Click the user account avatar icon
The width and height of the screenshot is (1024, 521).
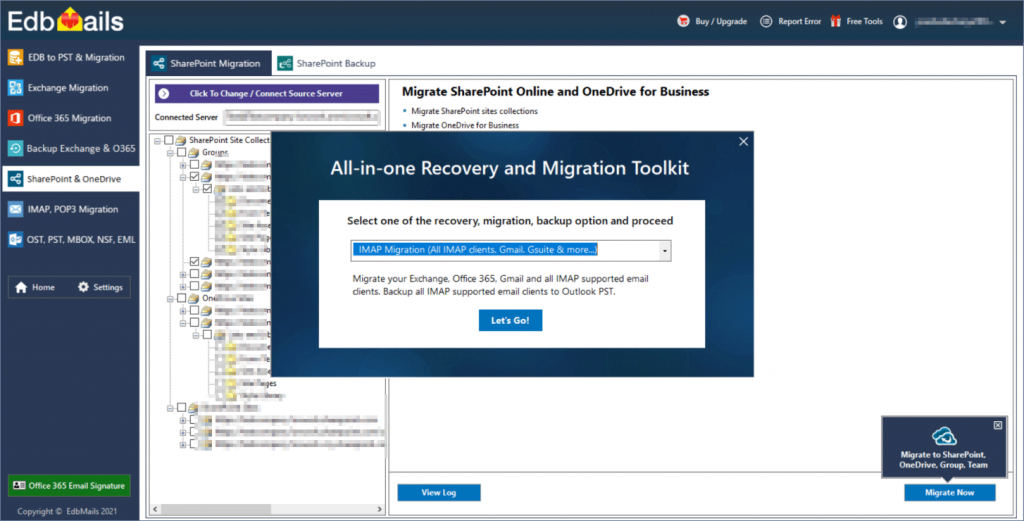[x=900, y=22]
